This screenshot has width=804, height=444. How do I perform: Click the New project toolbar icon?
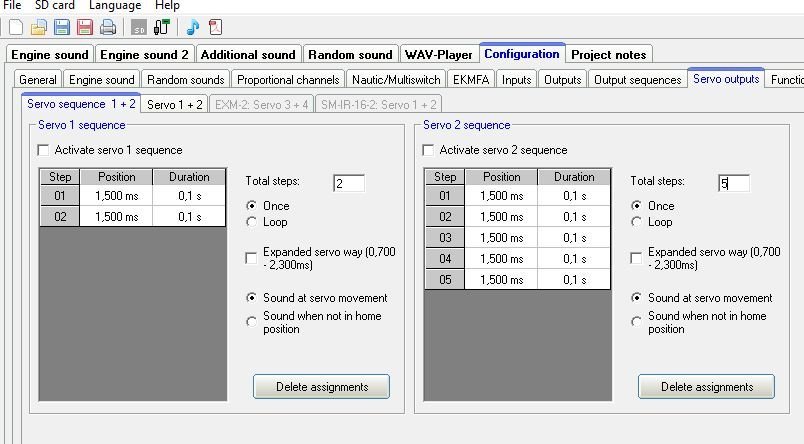pyautogui.click(x=15, y=27)
